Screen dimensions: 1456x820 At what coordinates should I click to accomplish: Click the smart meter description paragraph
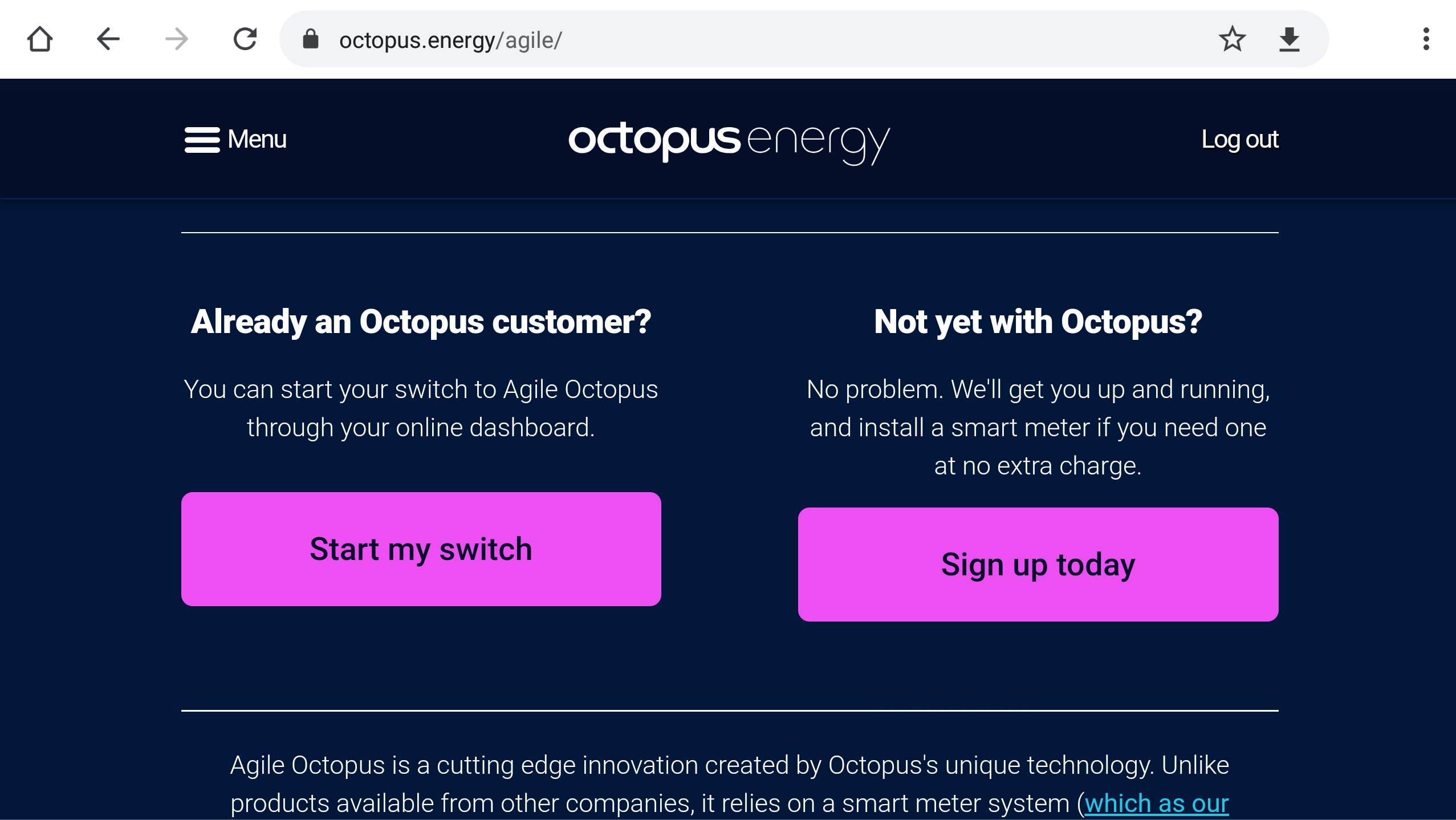click(x=1038, y=428)
